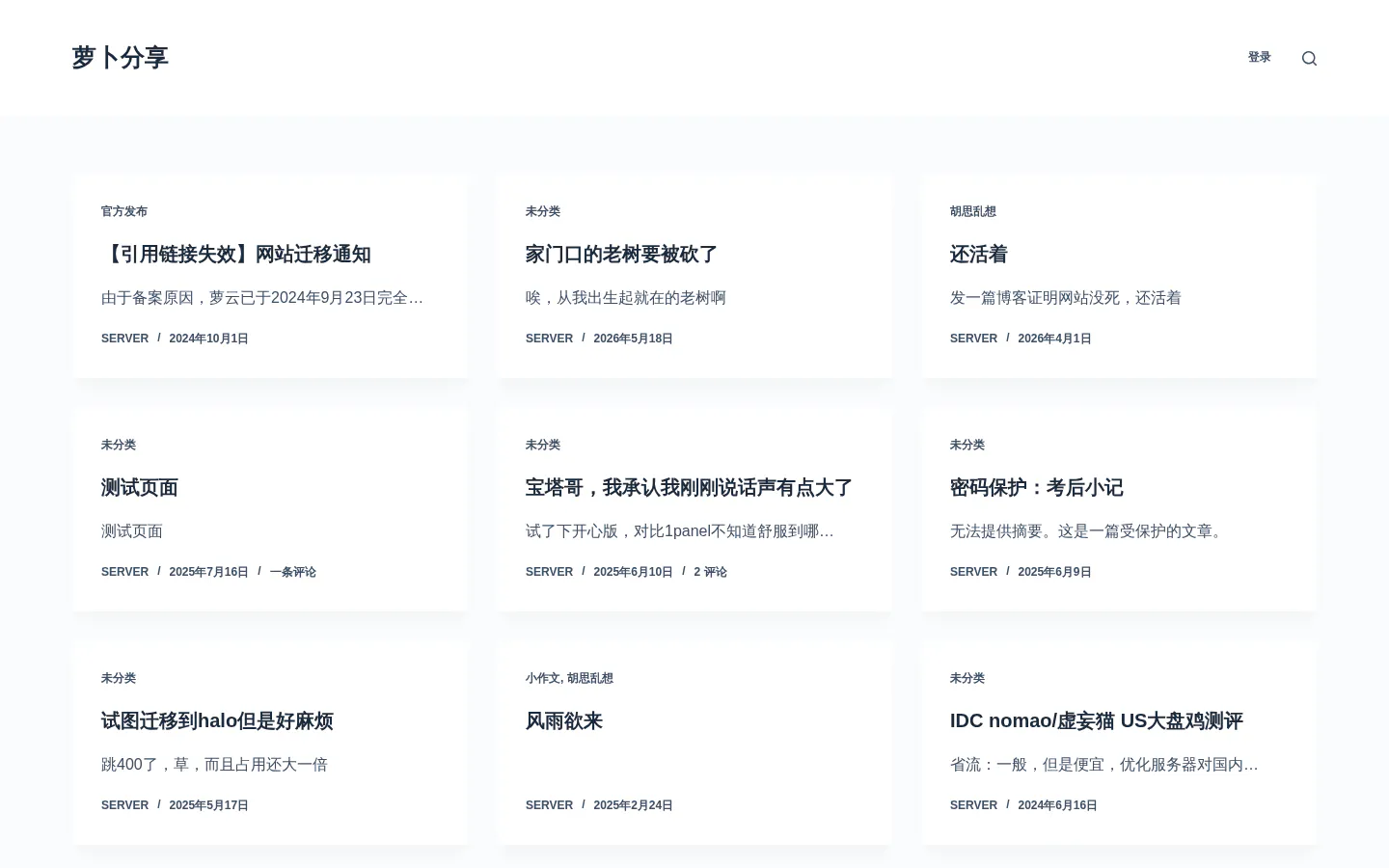Screen dimensions: 1389x868
Task: Open post title 测试页面
Action: 140,488
